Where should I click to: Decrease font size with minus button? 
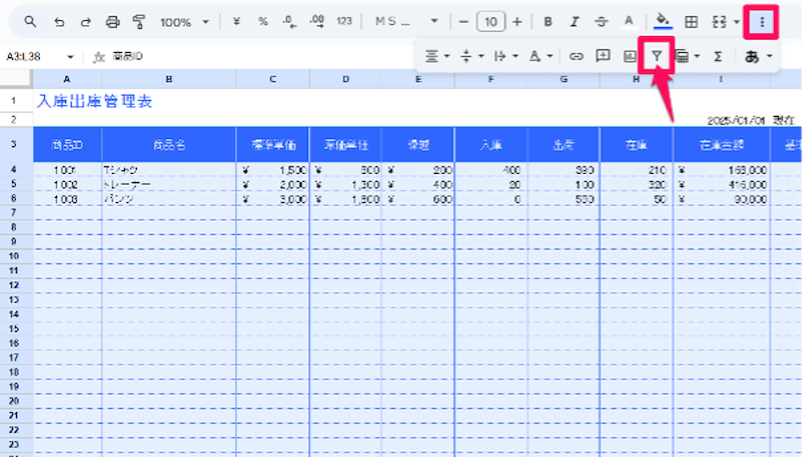(464, 22)
